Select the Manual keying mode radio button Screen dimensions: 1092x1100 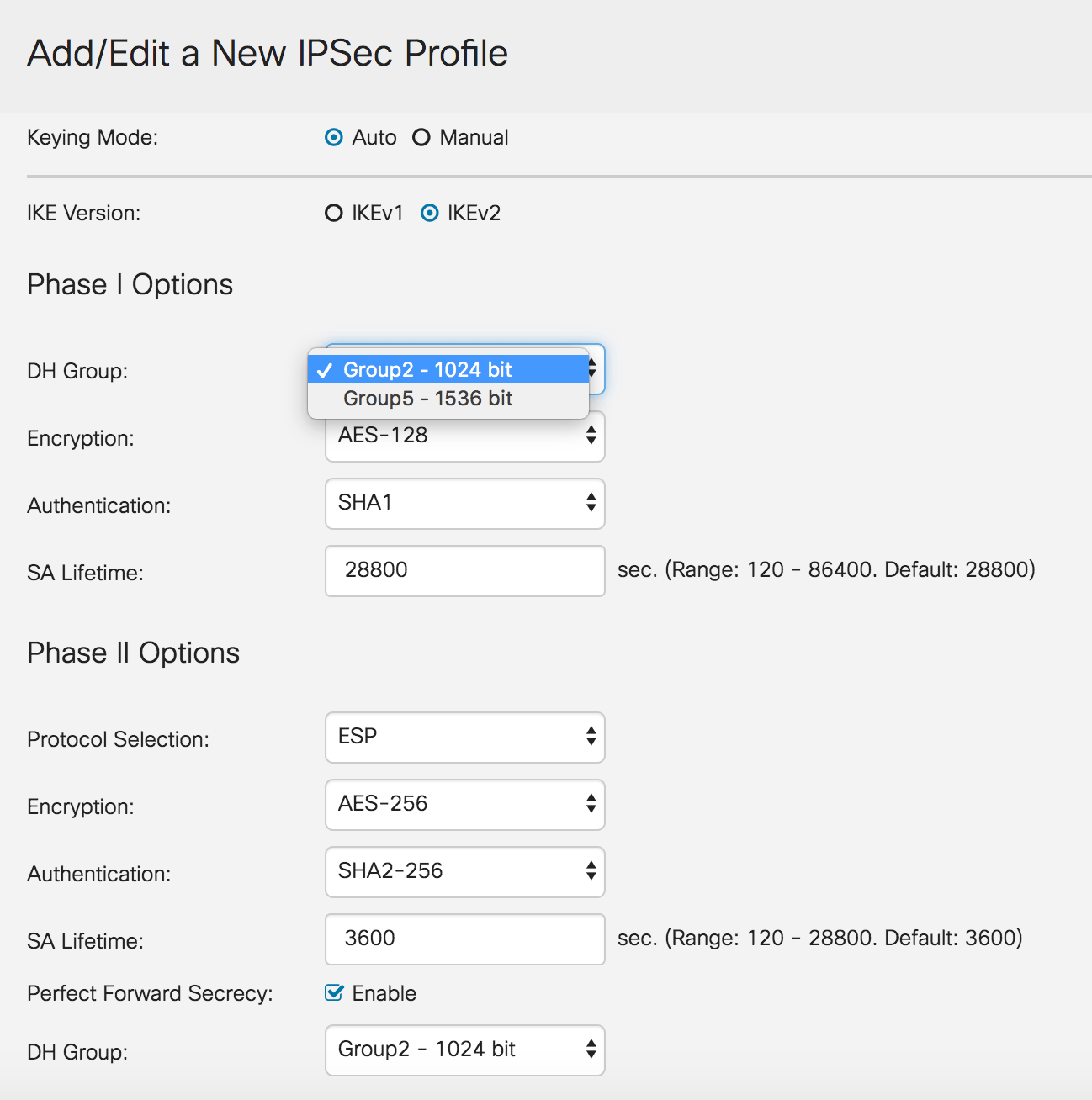[x=421, y=137]
